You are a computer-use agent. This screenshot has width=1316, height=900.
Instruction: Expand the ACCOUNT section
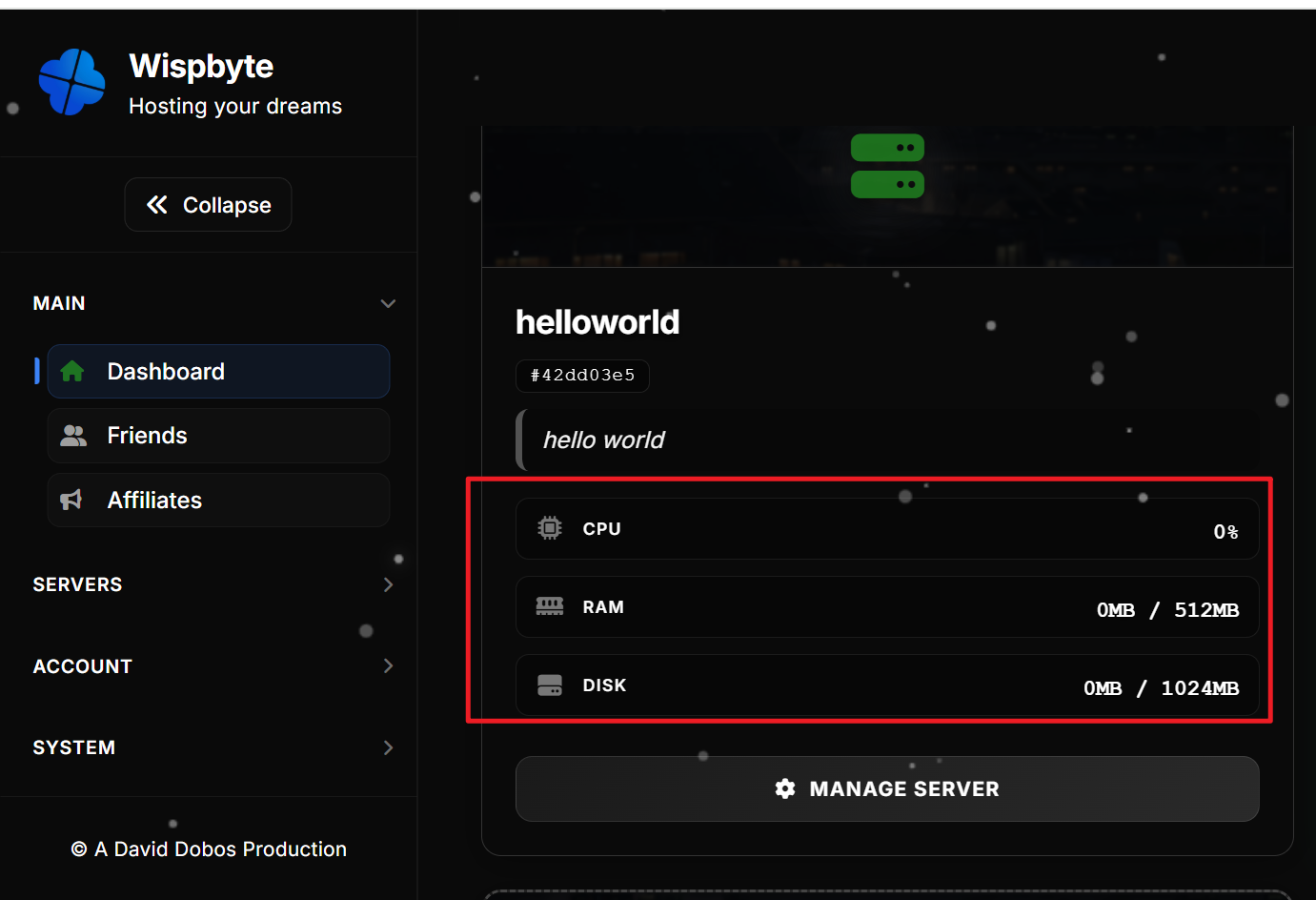tap(388, 665)
